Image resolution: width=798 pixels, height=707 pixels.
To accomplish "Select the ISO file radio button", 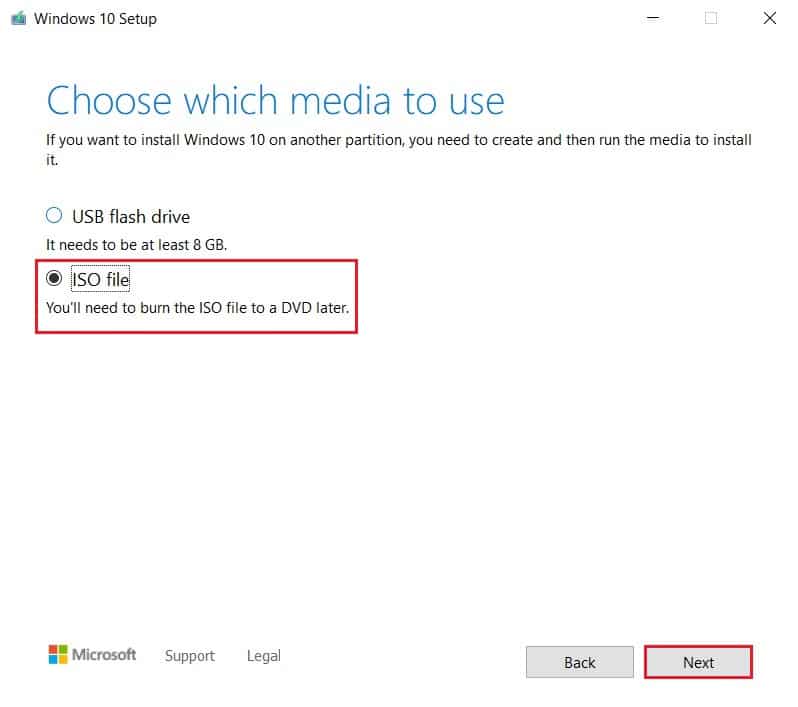I will [x=54, y=278].
